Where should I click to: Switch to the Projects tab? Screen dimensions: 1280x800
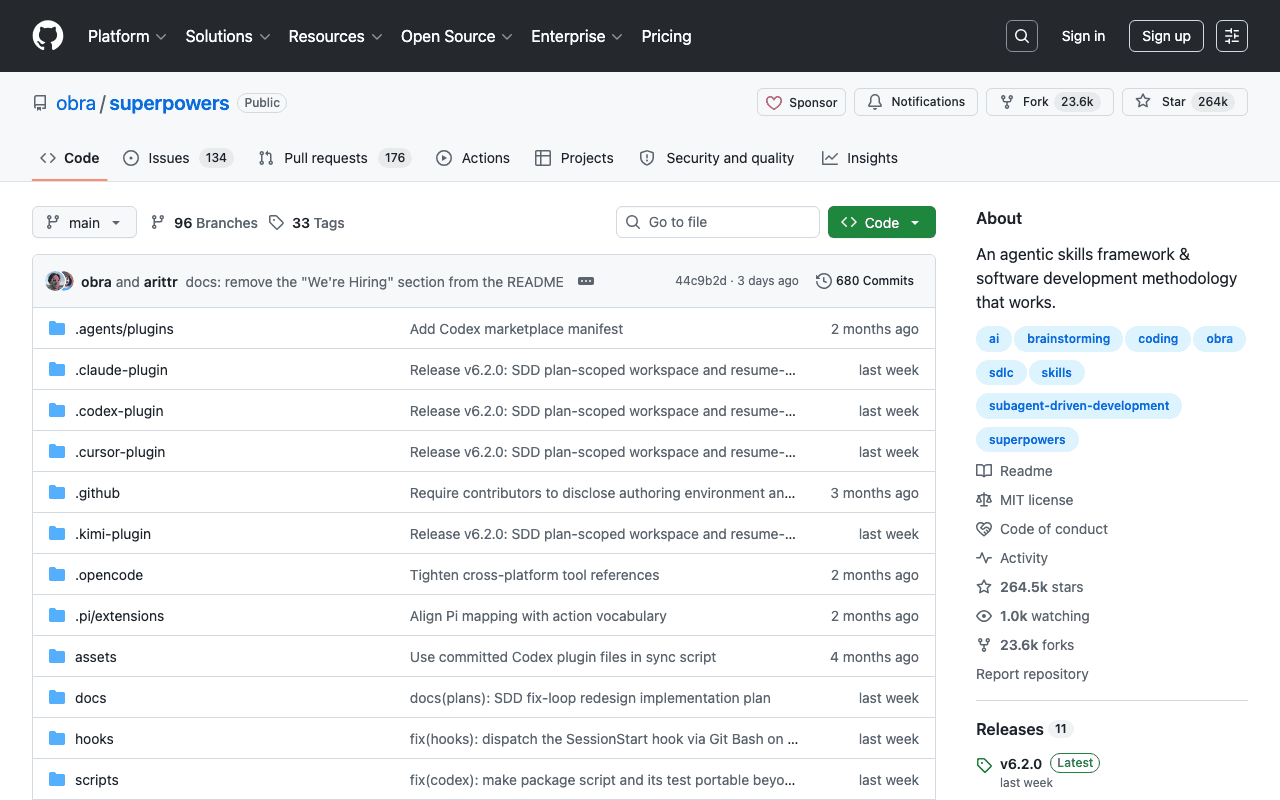point(574,158)
